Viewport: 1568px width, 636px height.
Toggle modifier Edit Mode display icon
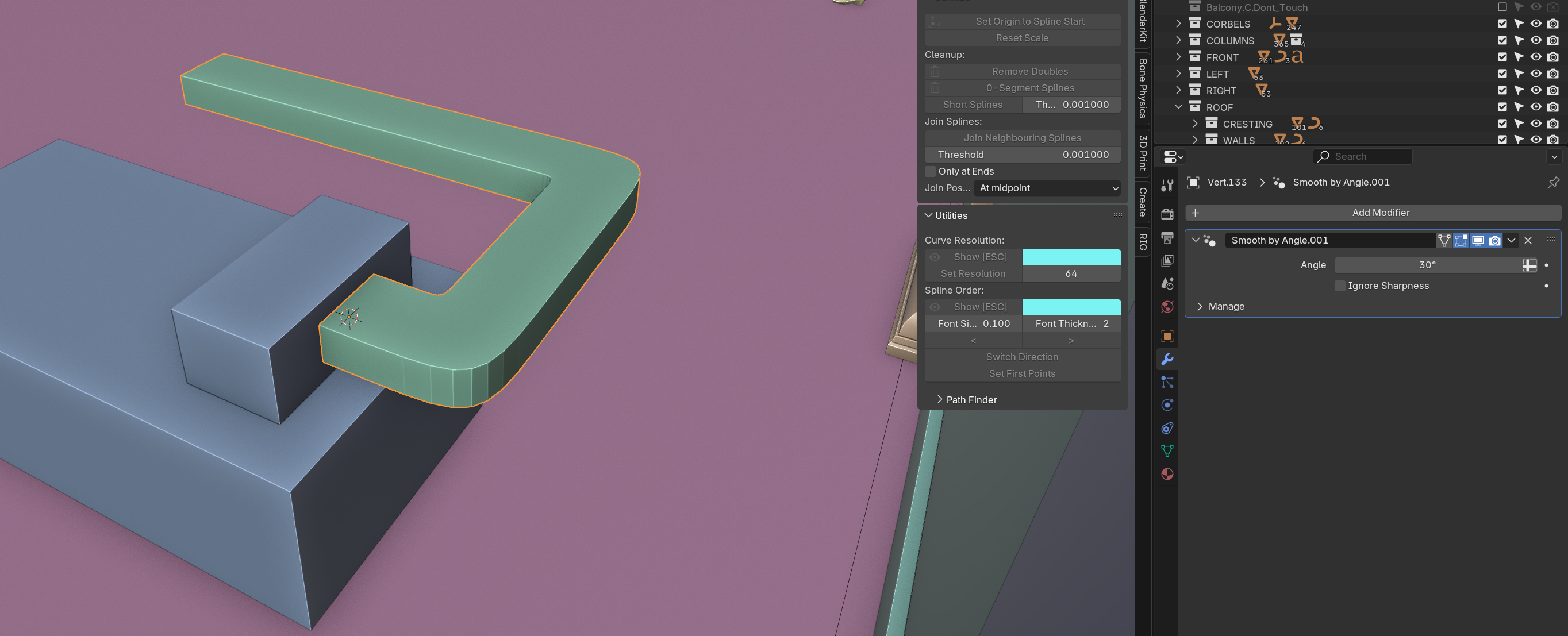tap(1461, 240)
